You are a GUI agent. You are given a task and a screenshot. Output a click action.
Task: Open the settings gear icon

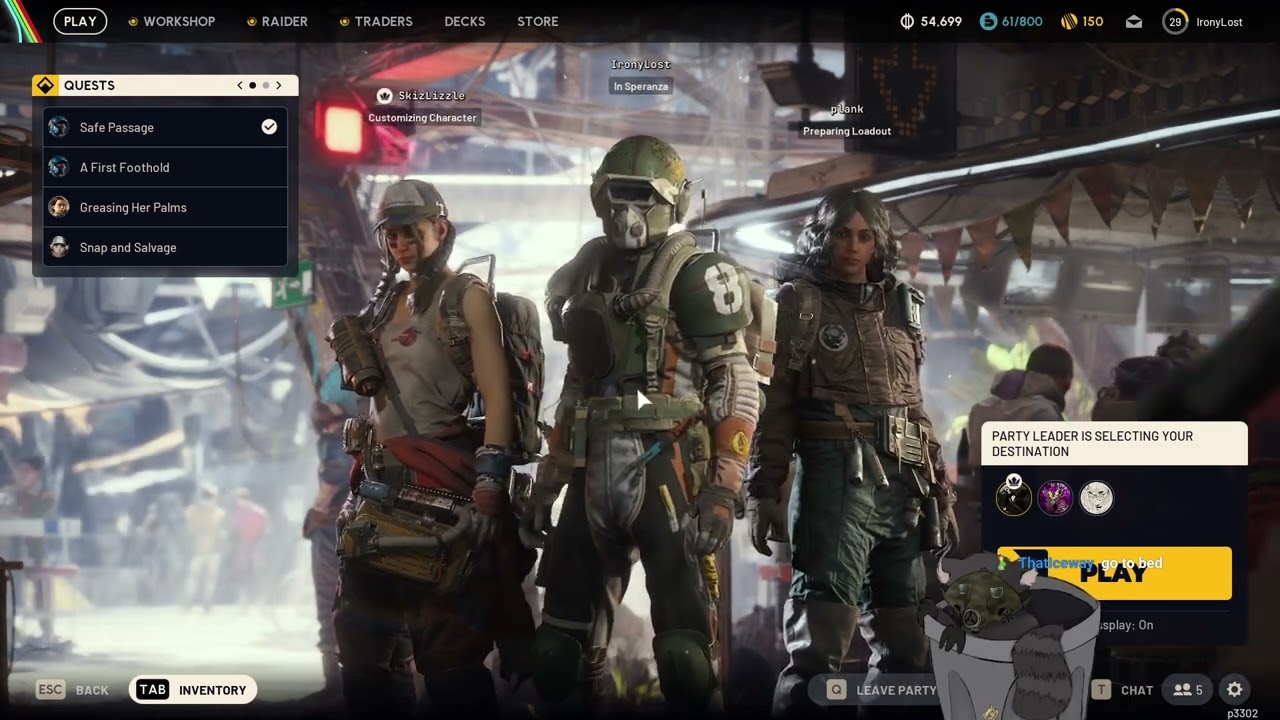pyautogui.click(x=1235, y=690)
